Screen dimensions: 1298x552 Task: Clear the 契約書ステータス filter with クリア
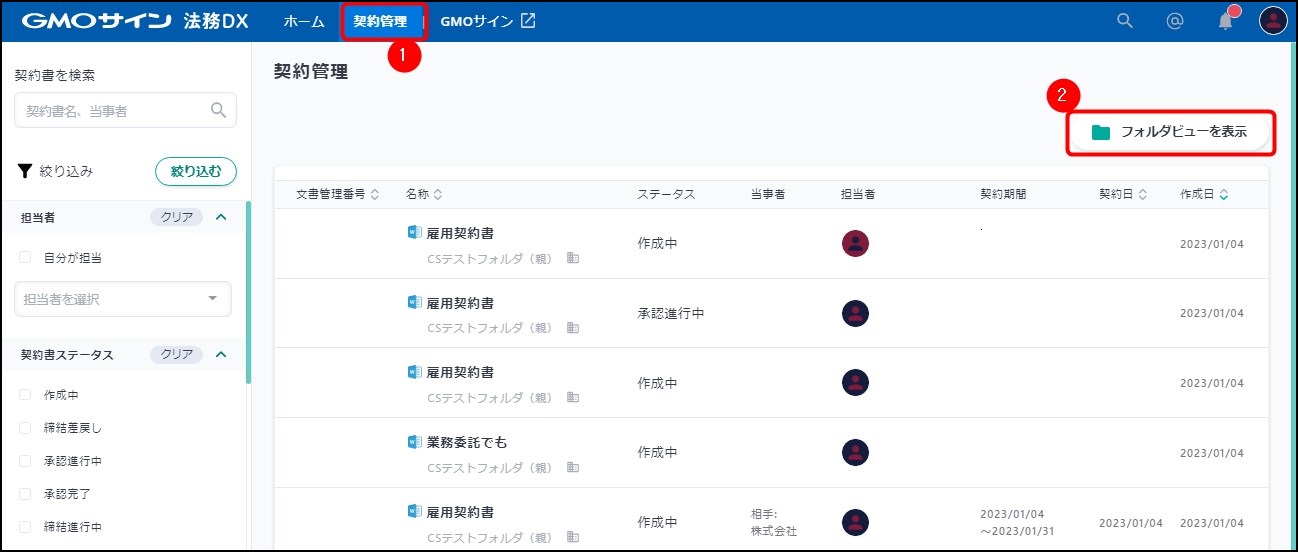click(177, 354)
